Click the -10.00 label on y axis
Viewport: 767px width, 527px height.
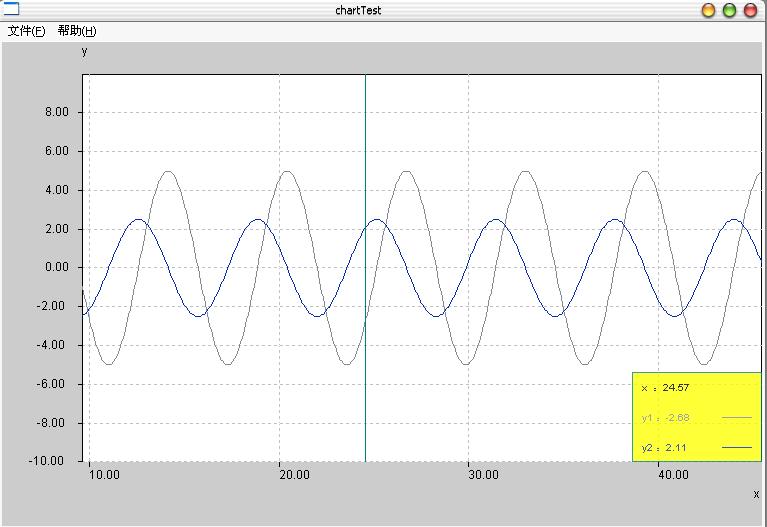tap(52, 461)
